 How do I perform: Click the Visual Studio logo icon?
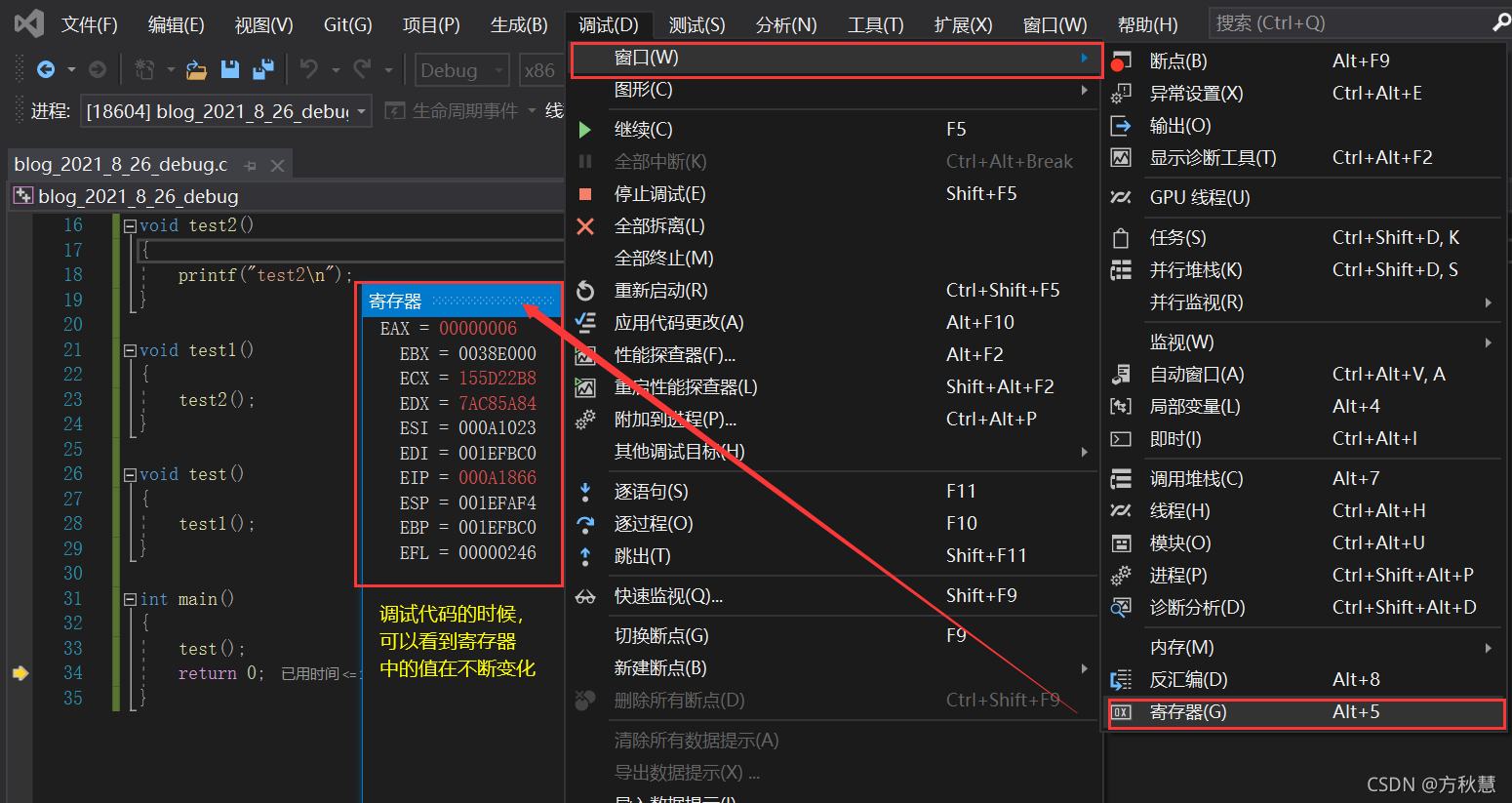29,23
